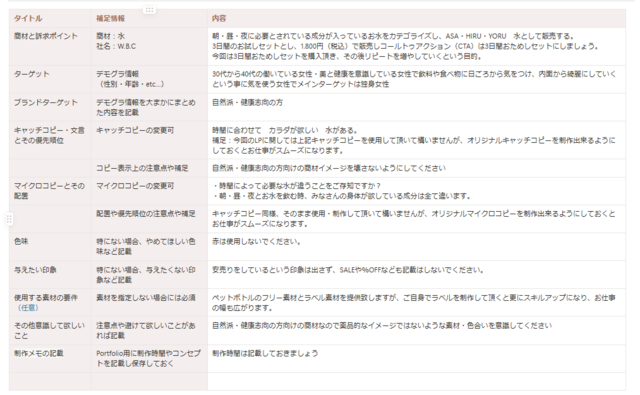Click the 注意点や避けて欲しいことがあれば記載 cell

[149, 331]
